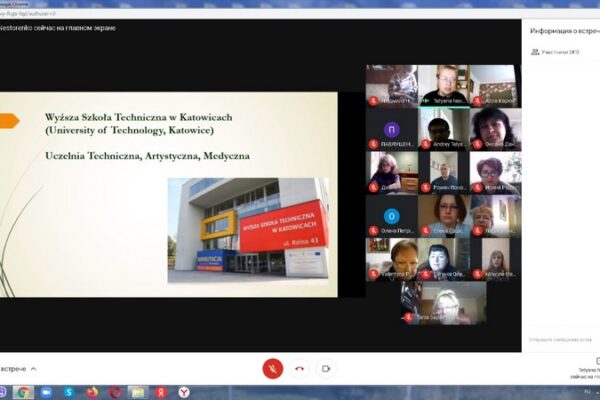Image resolution: width=600 pixels, height=400 pixels.
Task: Click the muted mic icon on Олена Петр tile
Action: (x=373, y=231)
